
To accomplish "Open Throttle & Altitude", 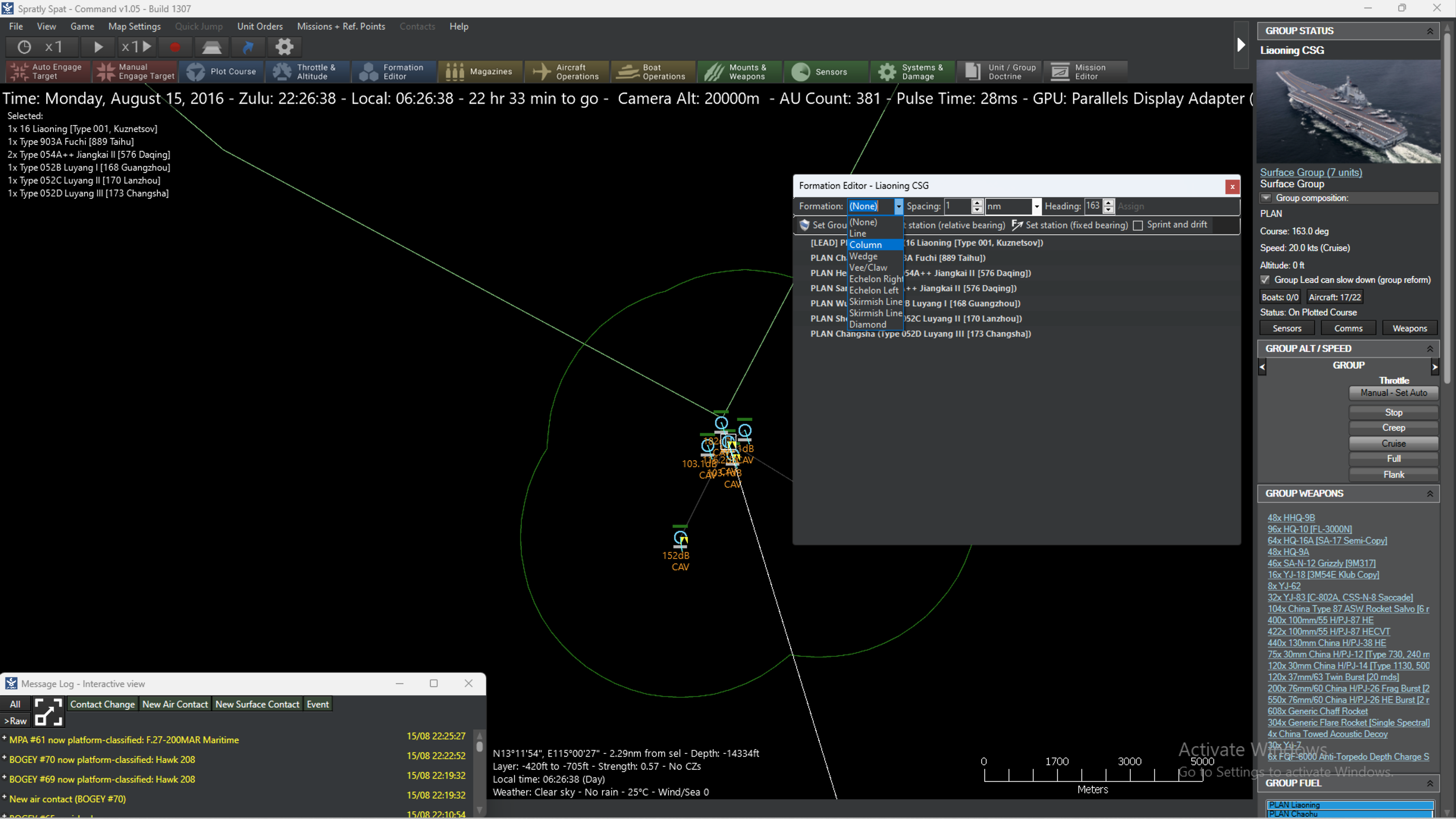I will 308,72.
